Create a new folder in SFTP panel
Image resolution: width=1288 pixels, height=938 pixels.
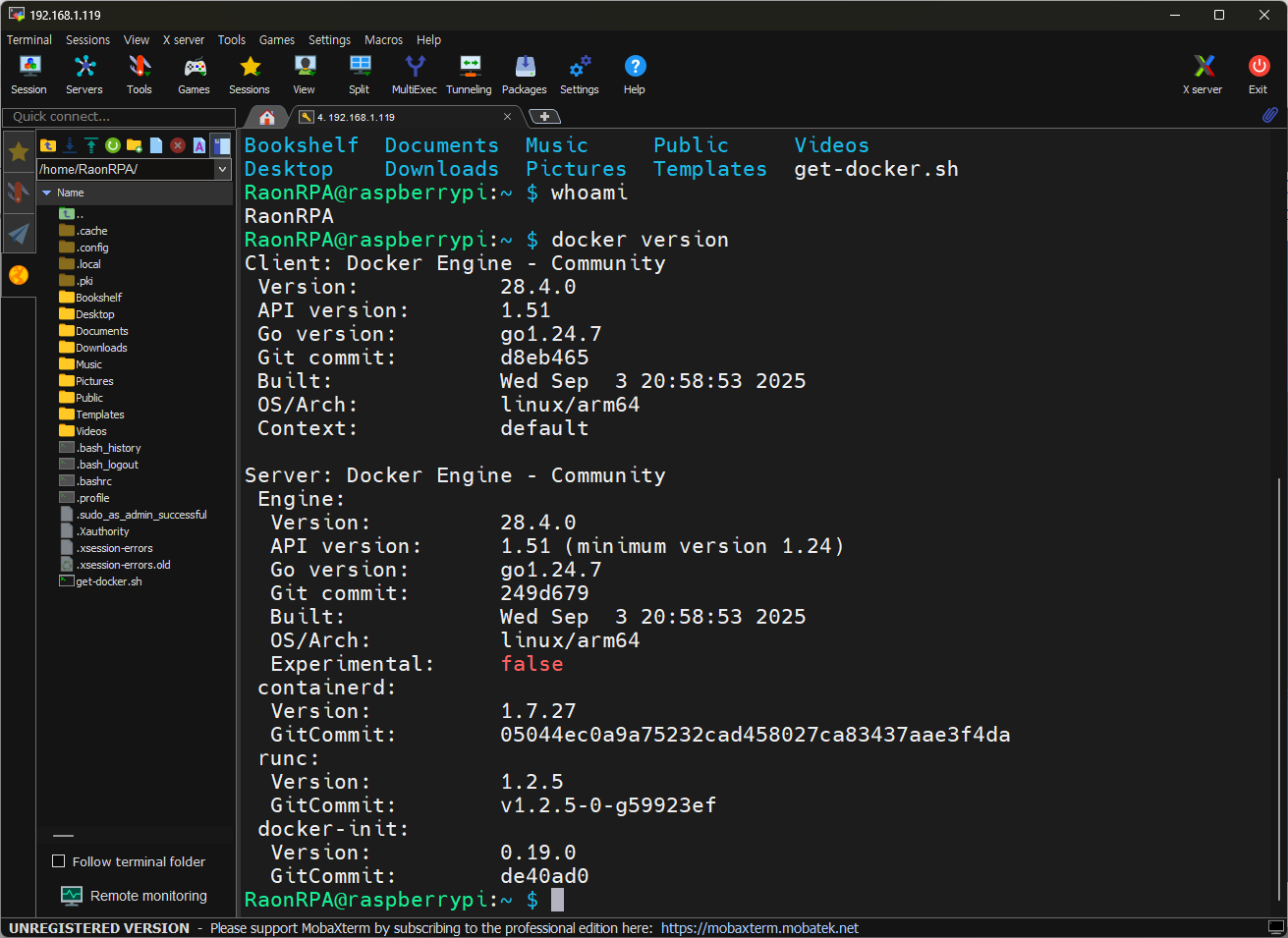pyautogui.click(x=134, y=145)
